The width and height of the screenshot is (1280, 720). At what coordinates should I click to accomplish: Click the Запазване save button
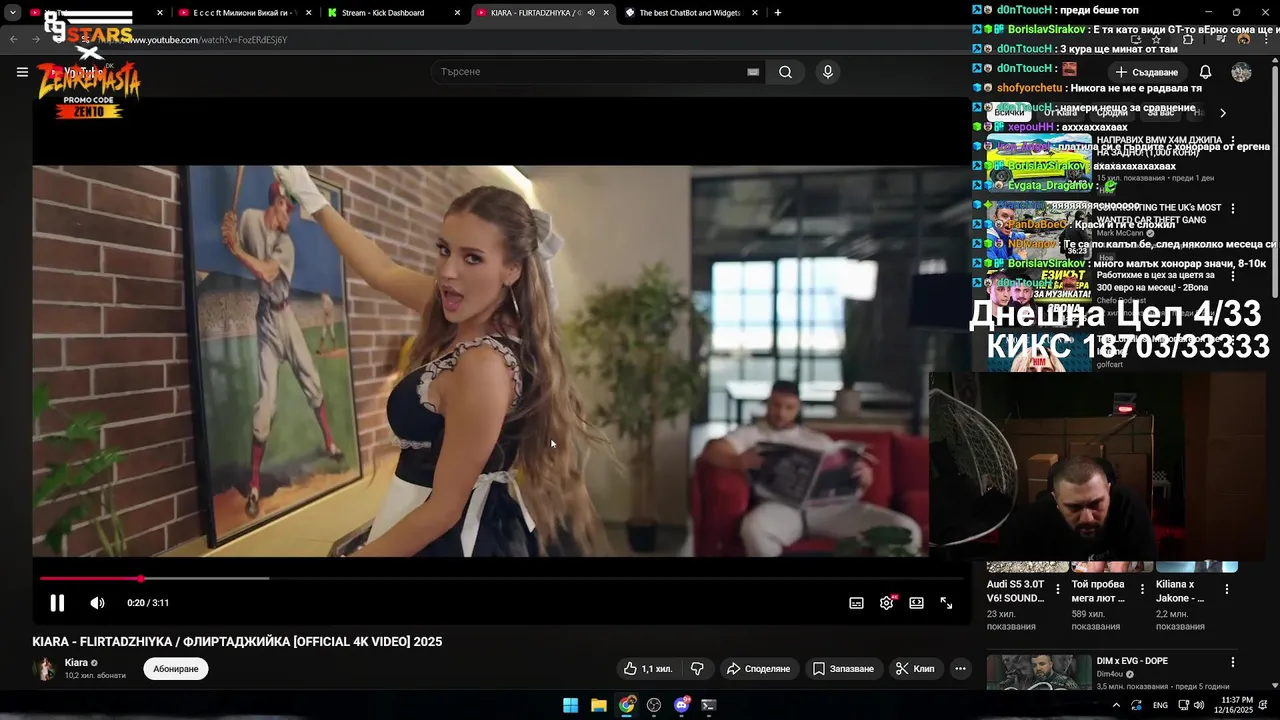pos(843,669)
